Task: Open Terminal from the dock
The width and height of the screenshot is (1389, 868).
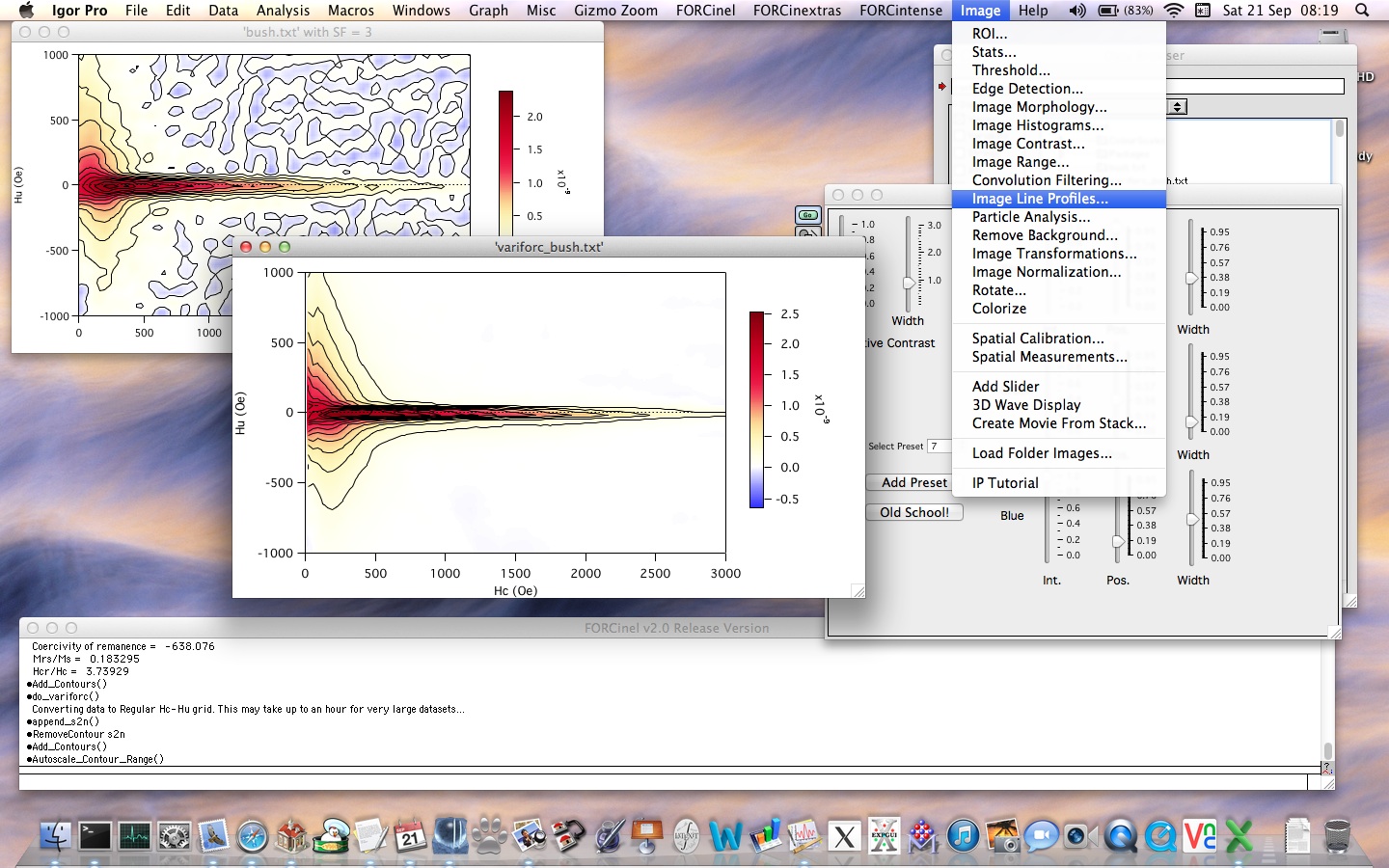Action: click(x=95, y=835)
